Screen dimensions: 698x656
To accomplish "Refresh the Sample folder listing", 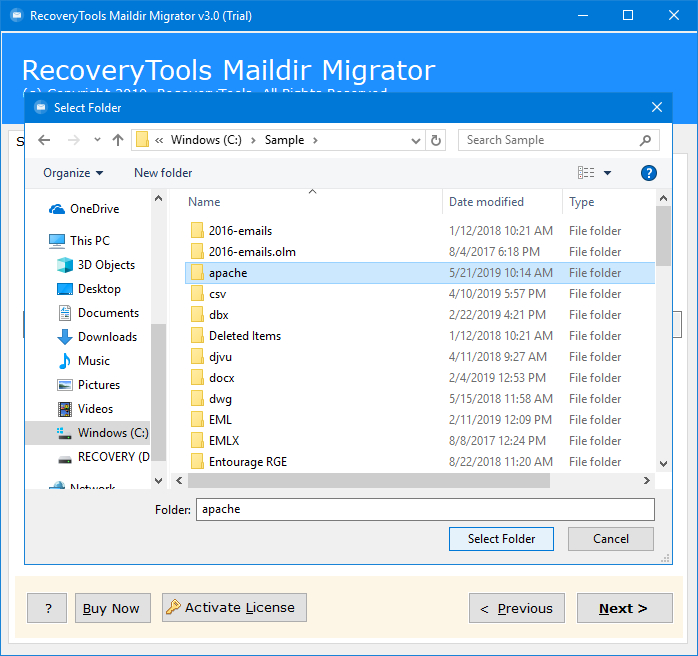I will point(436,141).
